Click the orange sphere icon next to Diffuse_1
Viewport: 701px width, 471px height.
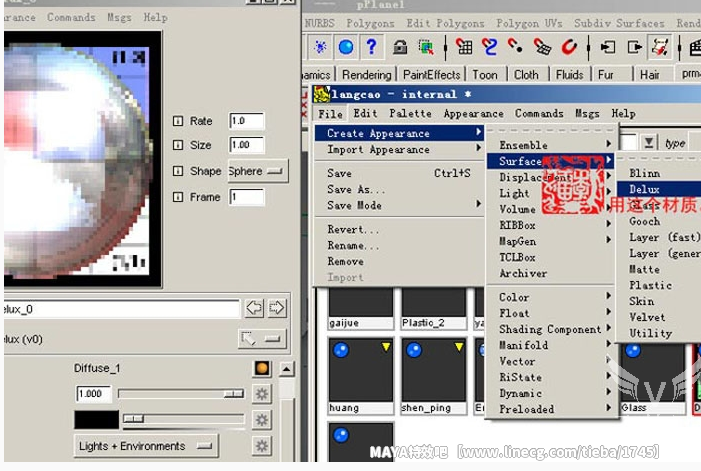point(262,368)
